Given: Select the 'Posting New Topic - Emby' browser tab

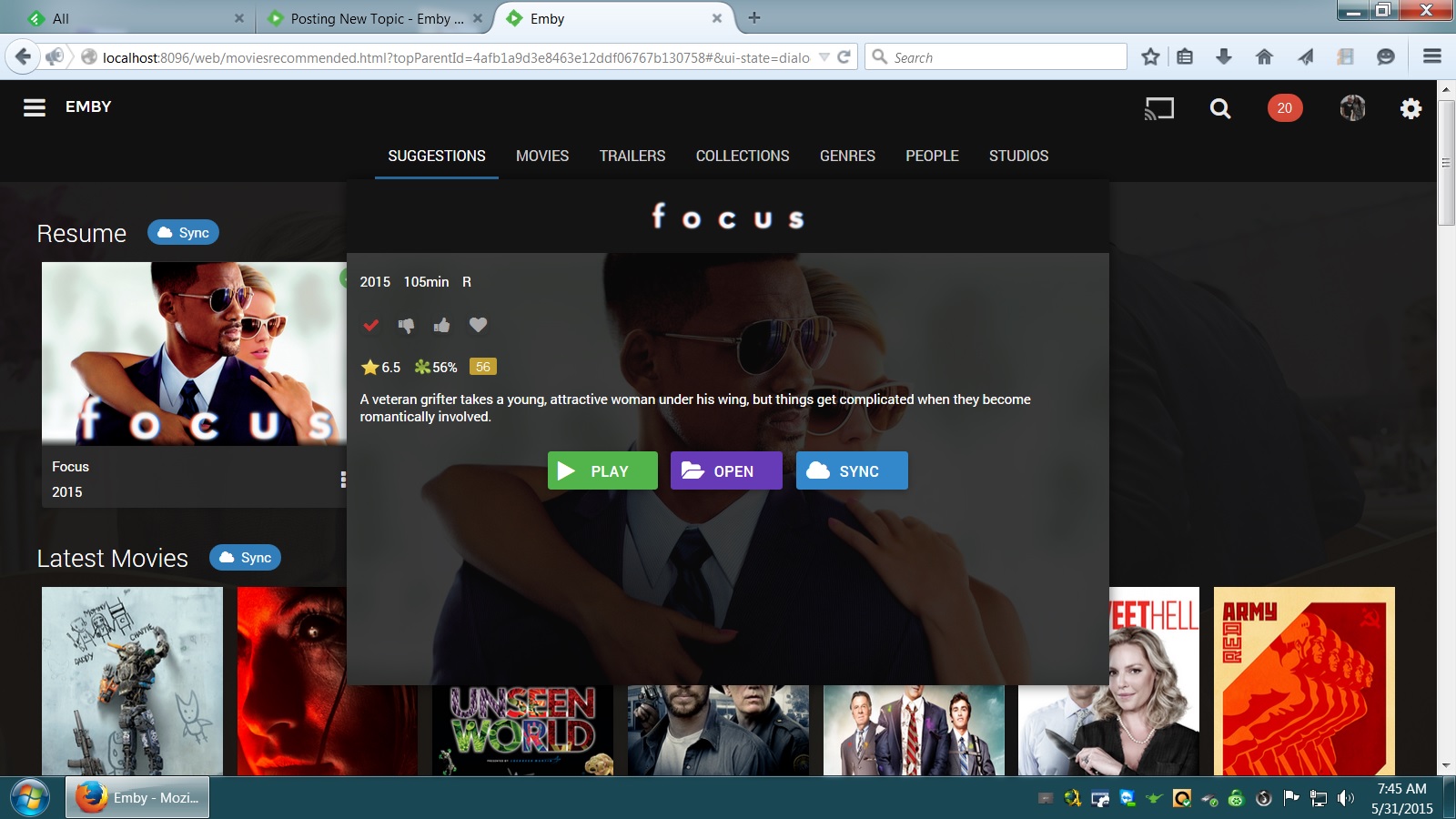Looking at the screenshot, I should (375, 18).
